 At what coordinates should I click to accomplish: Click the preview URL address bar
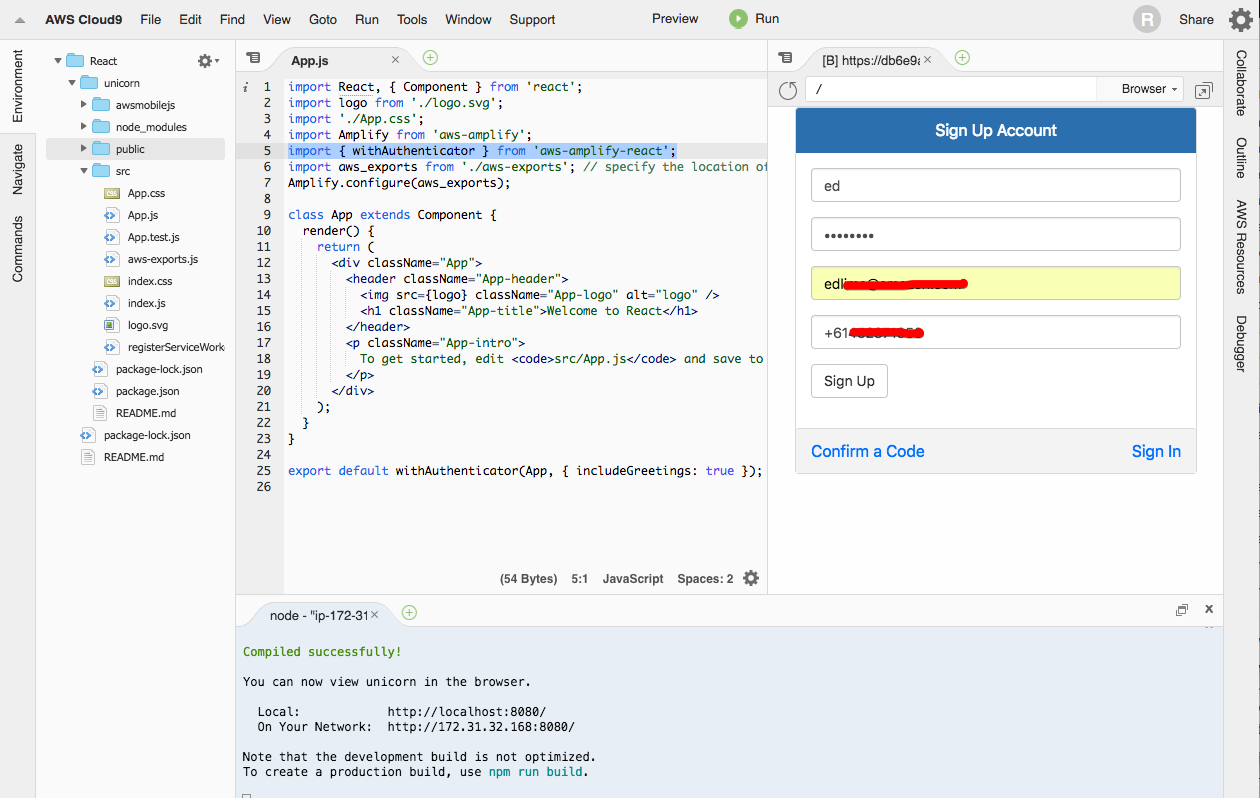coord(951,89)
